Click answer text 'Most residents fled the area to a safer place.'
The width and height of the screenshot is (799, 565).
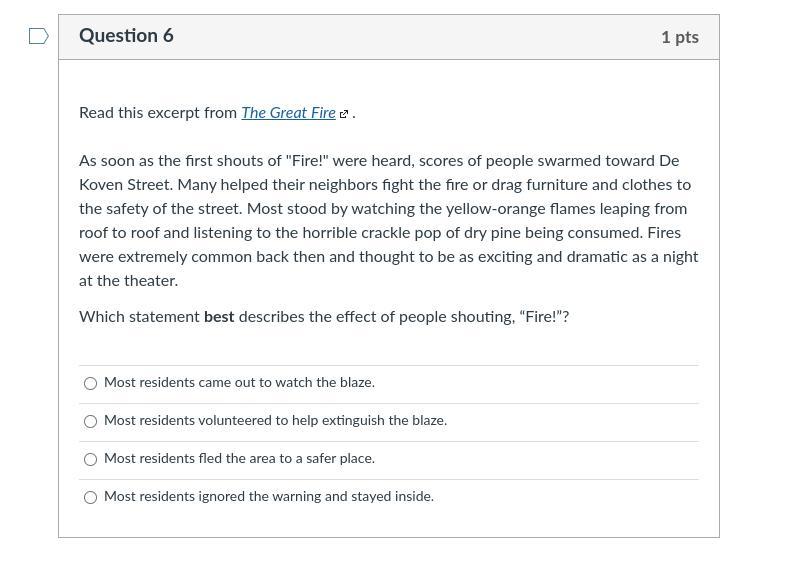[x=239, y=459]
